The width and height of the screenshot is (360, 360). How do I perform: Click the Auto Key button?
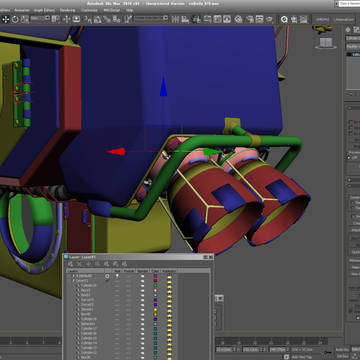click(342, 349)
